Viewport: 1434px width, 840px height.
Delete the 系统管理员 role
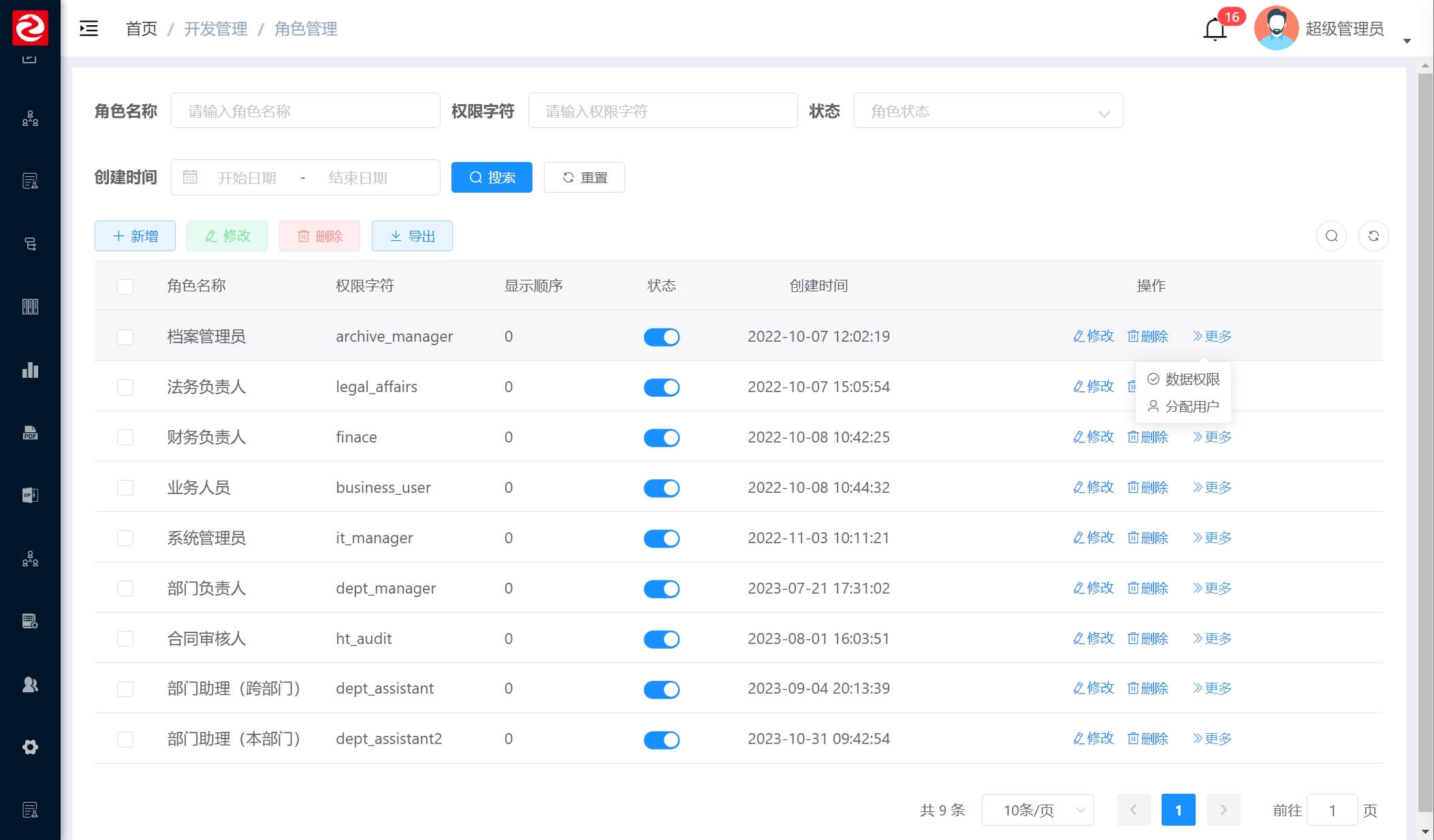pyautogui.click(x=1148, y=538)
